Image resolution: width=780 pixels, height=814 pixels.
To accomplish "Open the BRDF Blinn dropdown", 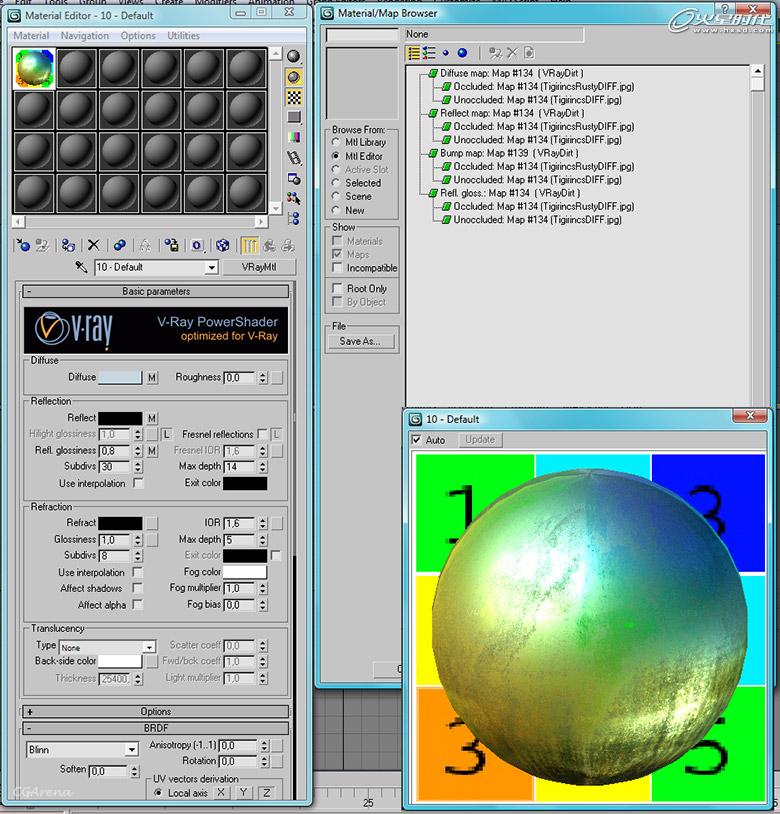I will pos(132,750).
